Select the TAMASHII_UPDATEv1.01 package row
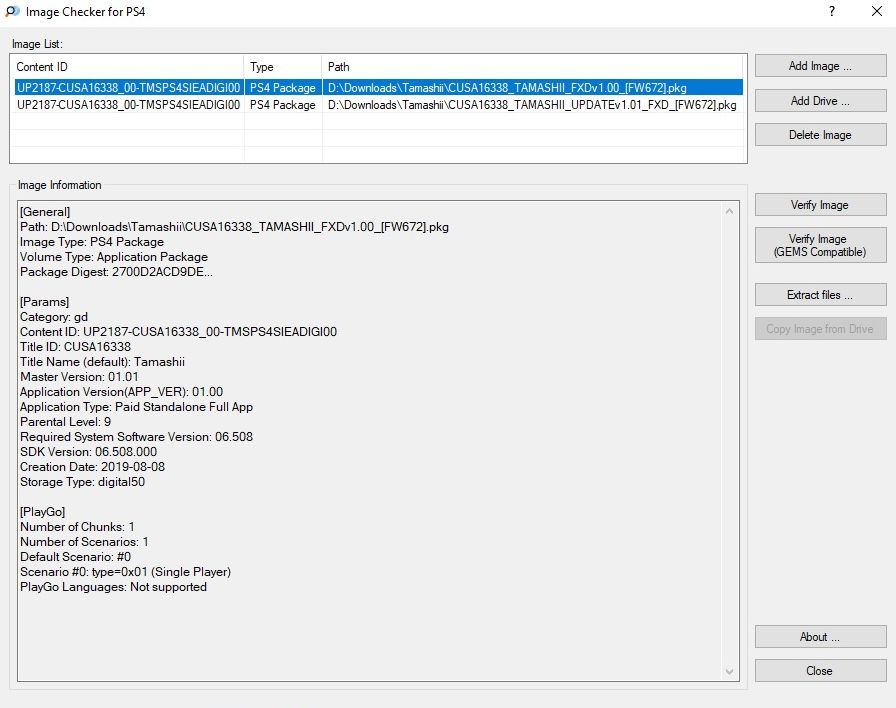 tap(378, 105)
